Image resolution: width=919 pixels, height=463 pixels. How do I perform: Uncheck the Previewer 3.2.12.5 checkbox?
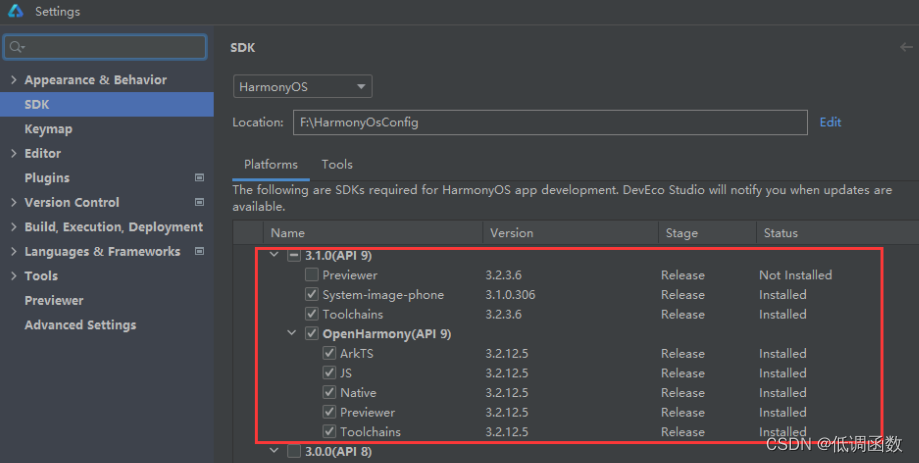click(329, 412)
